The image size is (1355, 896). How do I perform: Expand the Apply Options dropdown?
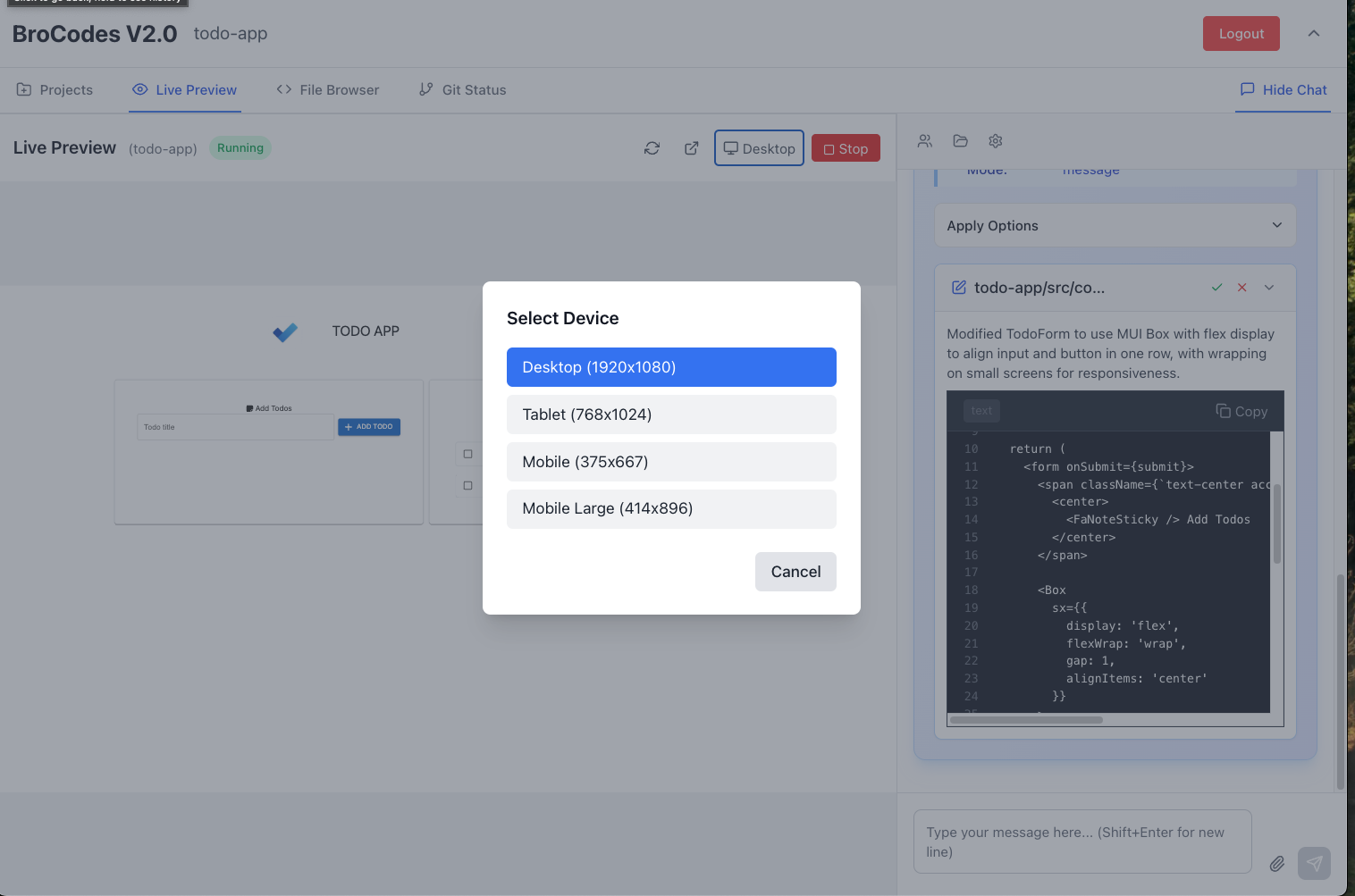[x=1115, y=226]
